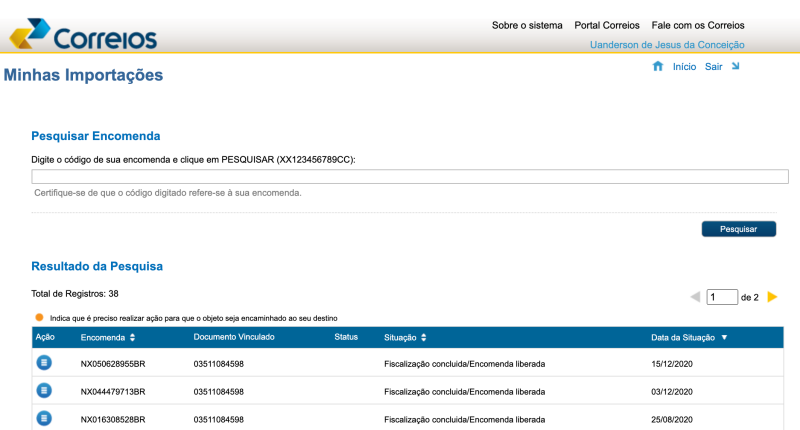Screen dimensions: 800x430
Task: Sort by Situação column arrows
Action: click(424, 338)
